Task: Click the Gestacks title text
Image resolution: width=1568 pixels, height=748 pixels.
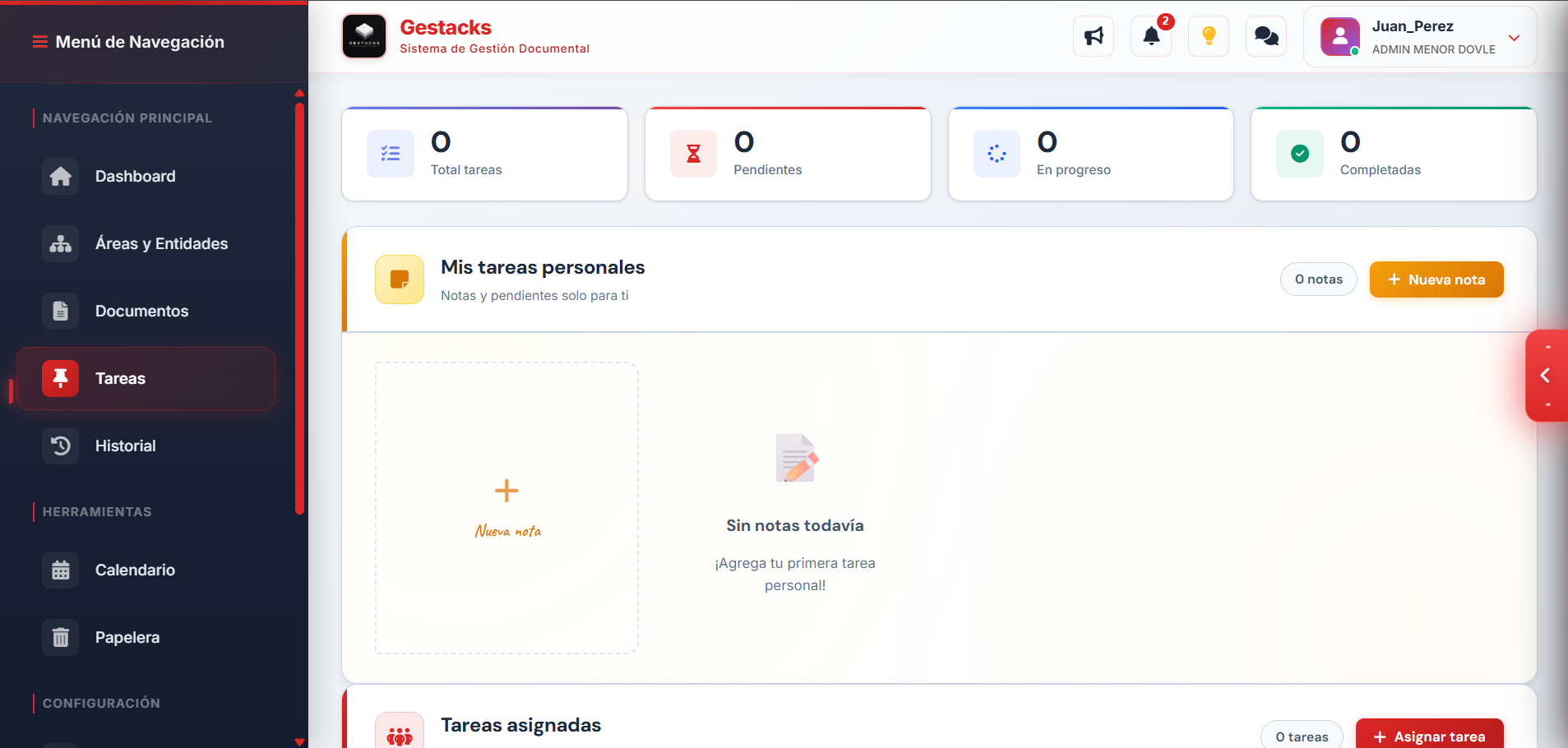Action: click(x=446, y=27)
